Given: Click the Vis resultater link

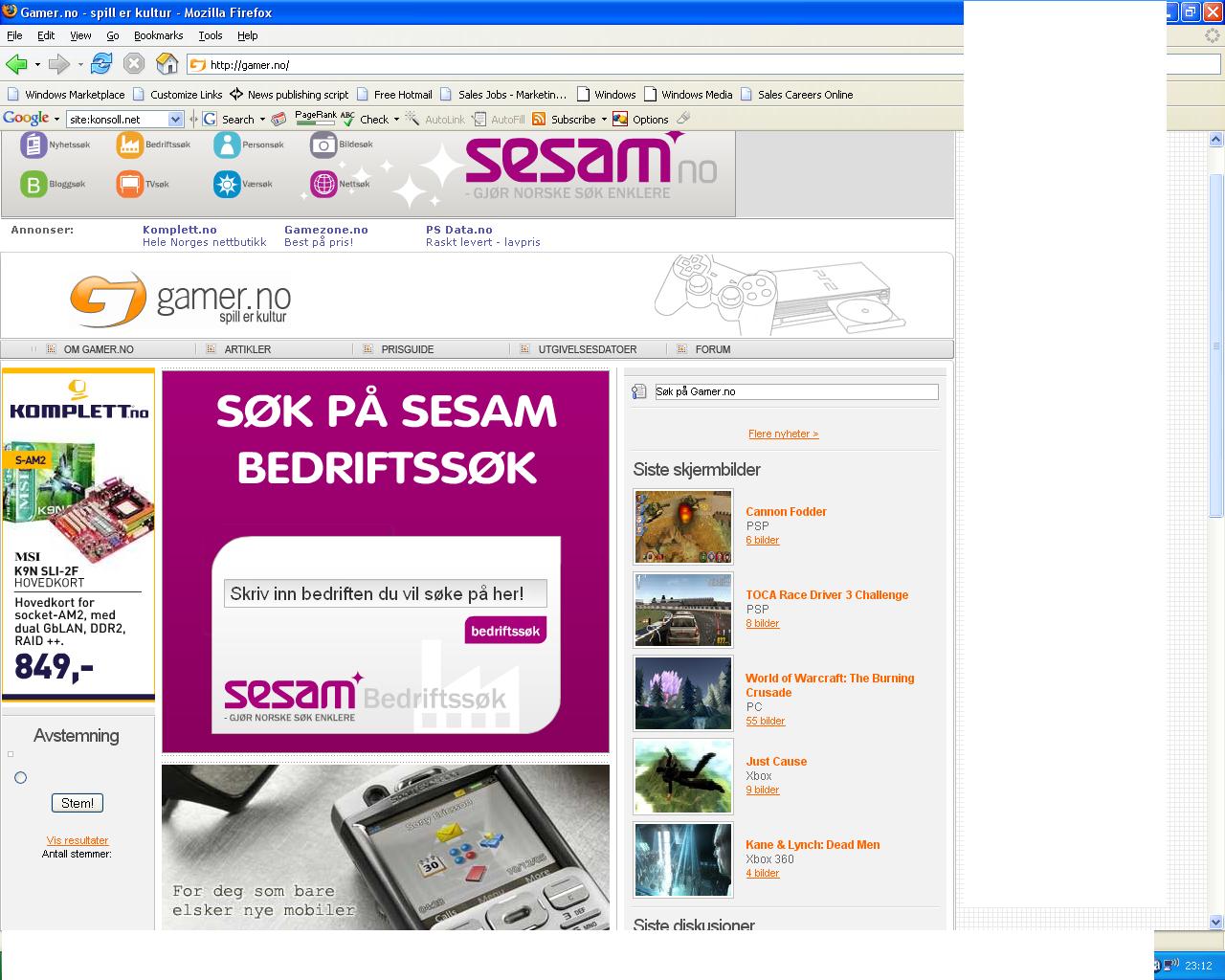Looking at the screenshot, I should point(78,840).
